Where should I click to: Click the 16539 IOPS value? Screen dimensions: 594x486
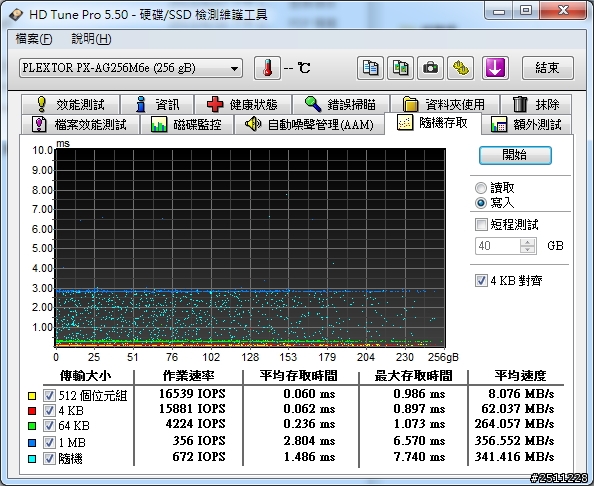pyautogui.click(x=192, y=394)
